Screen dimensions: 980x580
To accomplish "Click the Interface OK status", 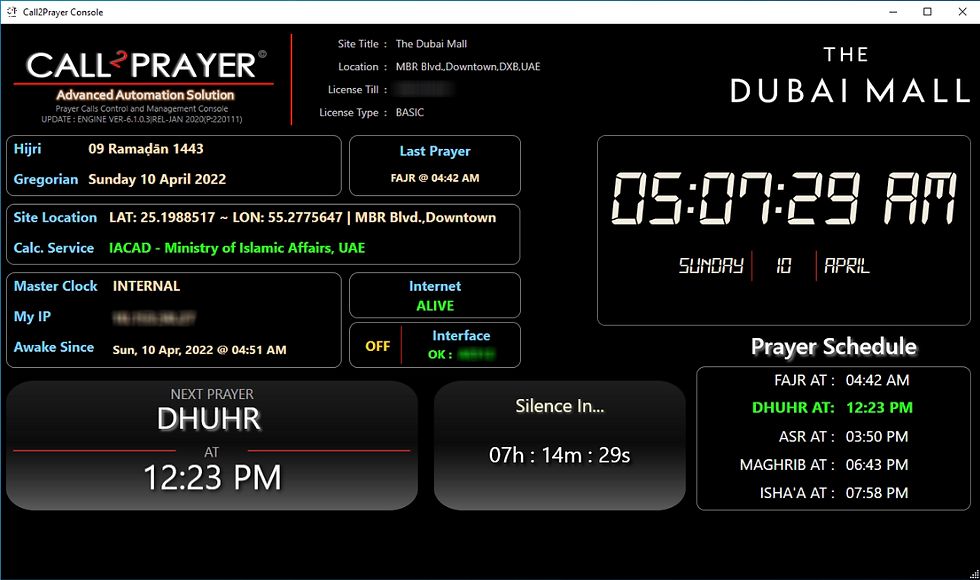I will [x=461, y=354].
